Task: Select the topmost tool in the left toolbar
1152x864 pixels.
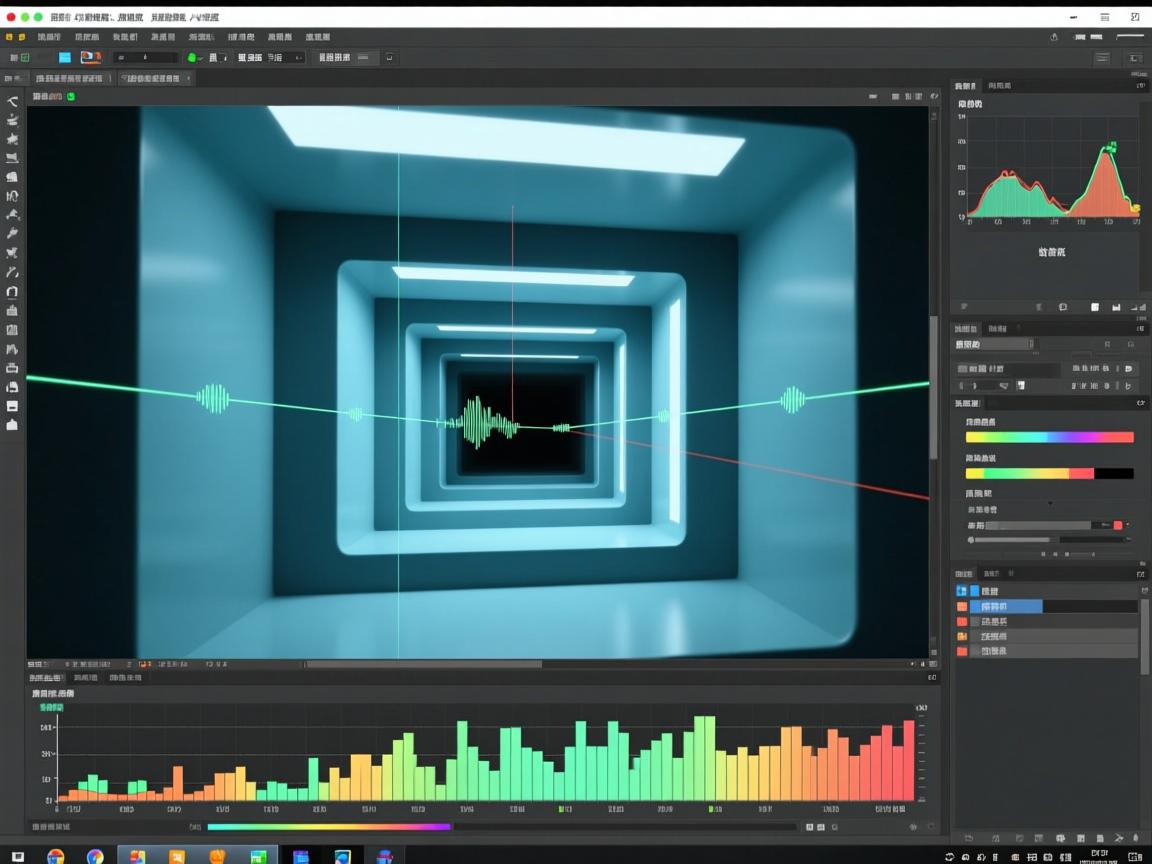Action: tap(13, 101)
